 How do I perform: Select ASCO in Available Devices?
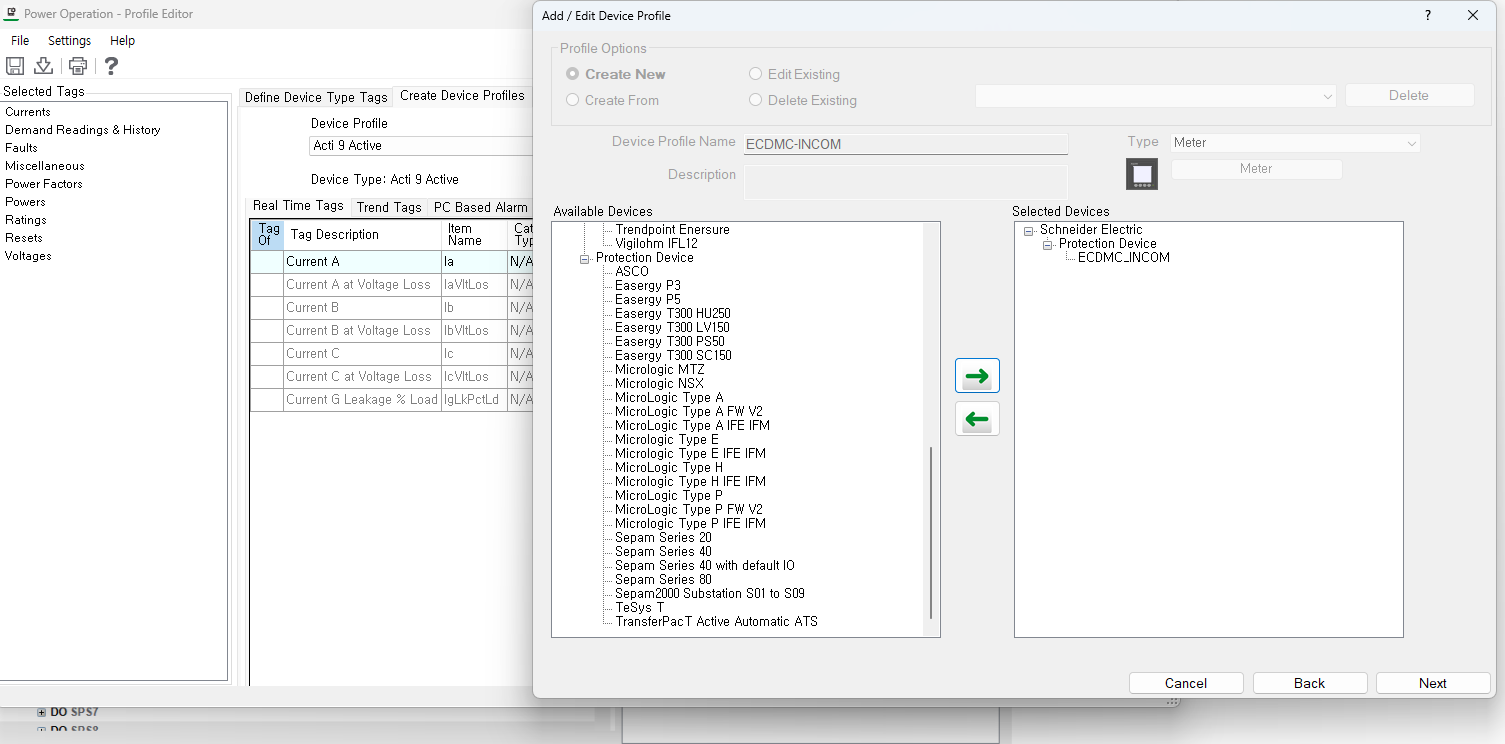pyautogui.click(x=632, y=272)
